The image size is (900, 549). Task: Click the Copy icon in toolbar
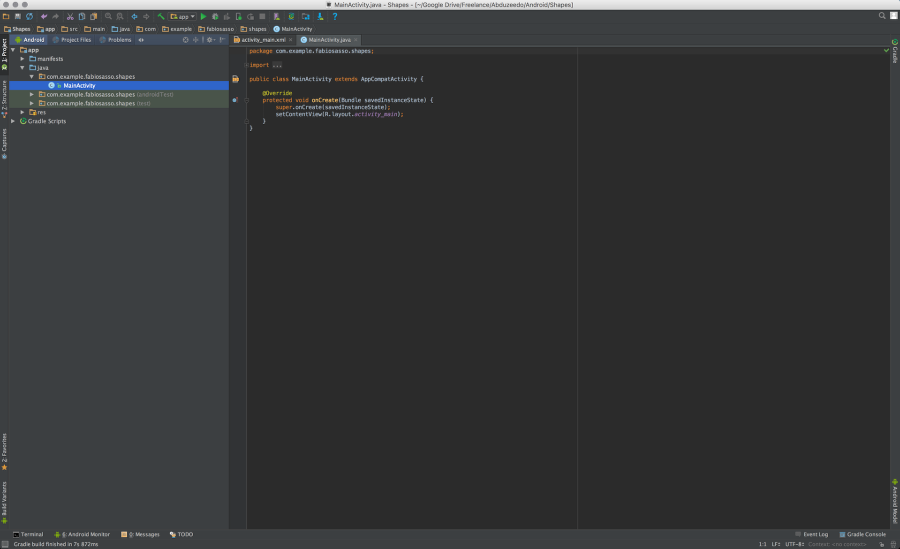pyautogui.click(x=82, y=17)
